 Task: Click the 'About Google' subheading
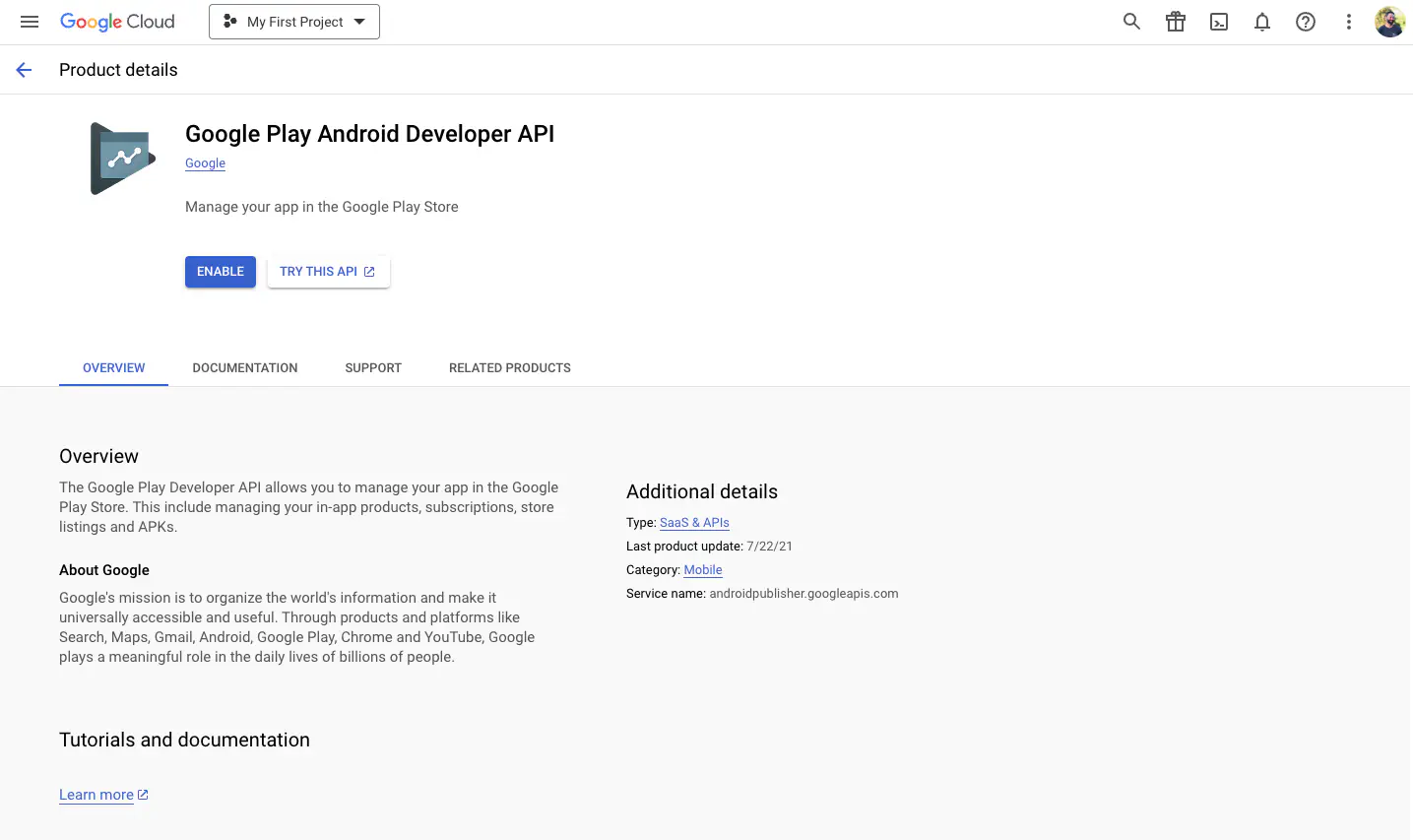104,570
